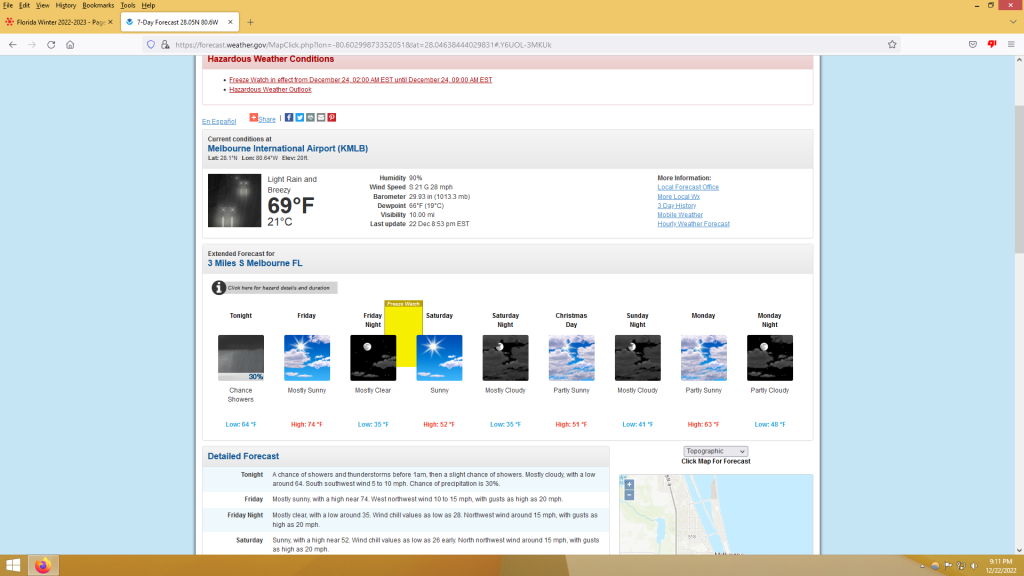Zoom out on the forecast map

click(629, 495)
